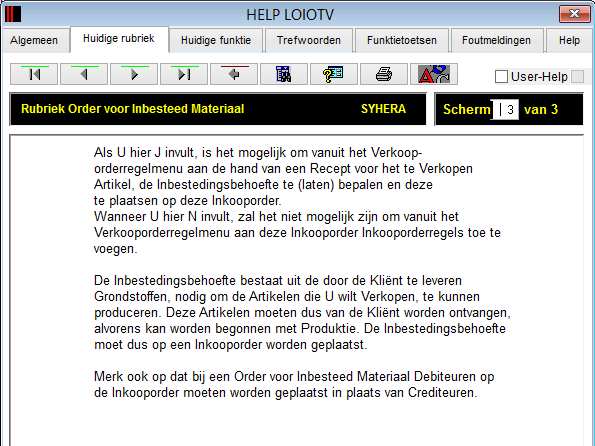
Task: Open the Trefwoorden tab
Action: pyautogui.click(x=309, y=40)
